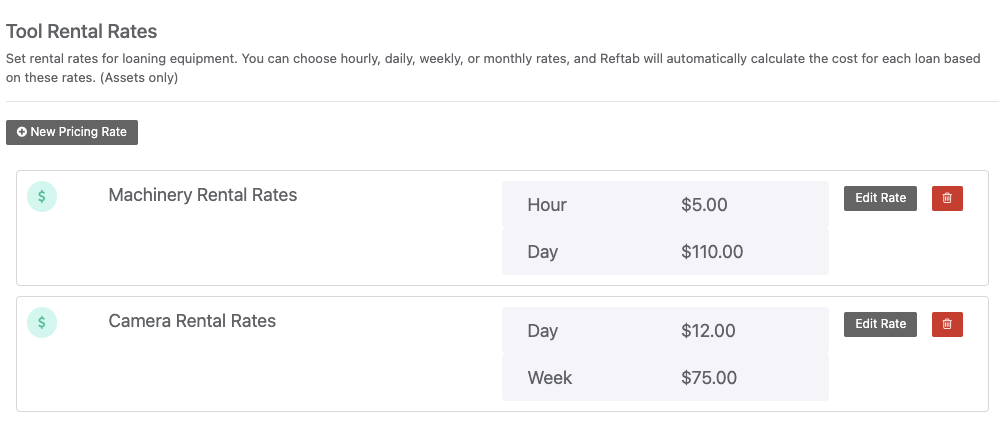Delete Camera Rental Rates with trash icon
The image size is (1004, 425).
(947, 325)
